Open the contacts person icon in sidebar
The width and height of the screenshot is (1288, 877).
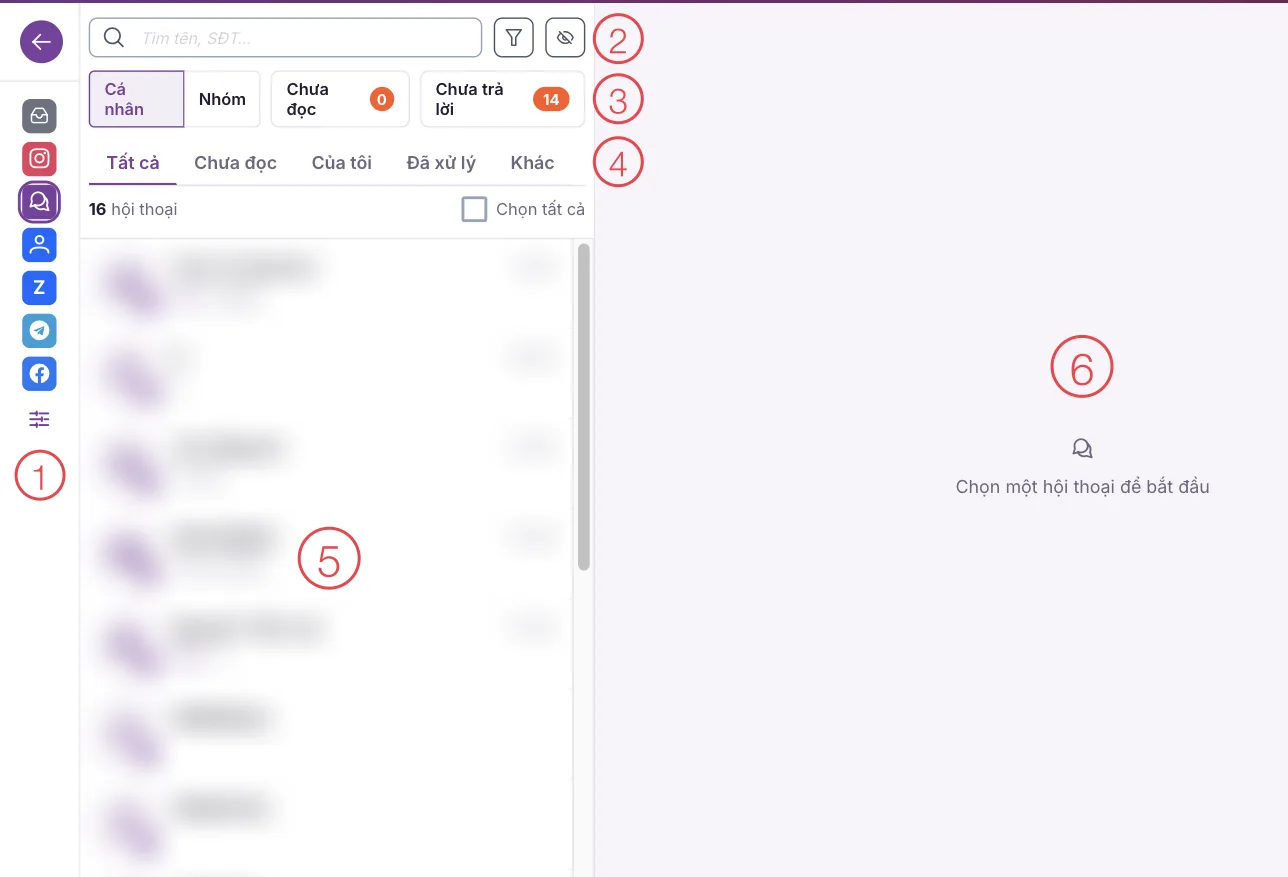click(x=40, y=245)
